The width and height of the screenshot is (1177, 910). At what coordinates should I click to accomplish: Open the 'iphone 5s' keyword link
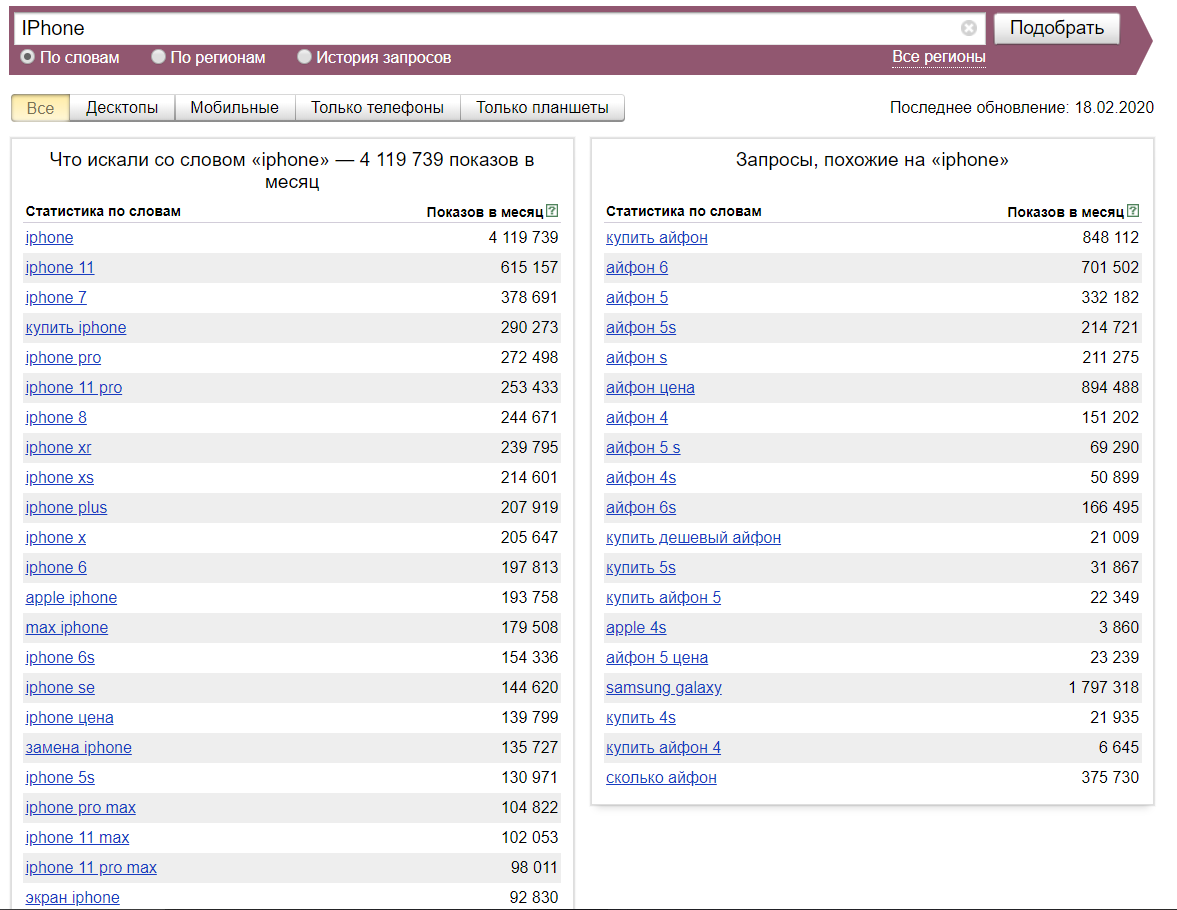click(60, 778)
